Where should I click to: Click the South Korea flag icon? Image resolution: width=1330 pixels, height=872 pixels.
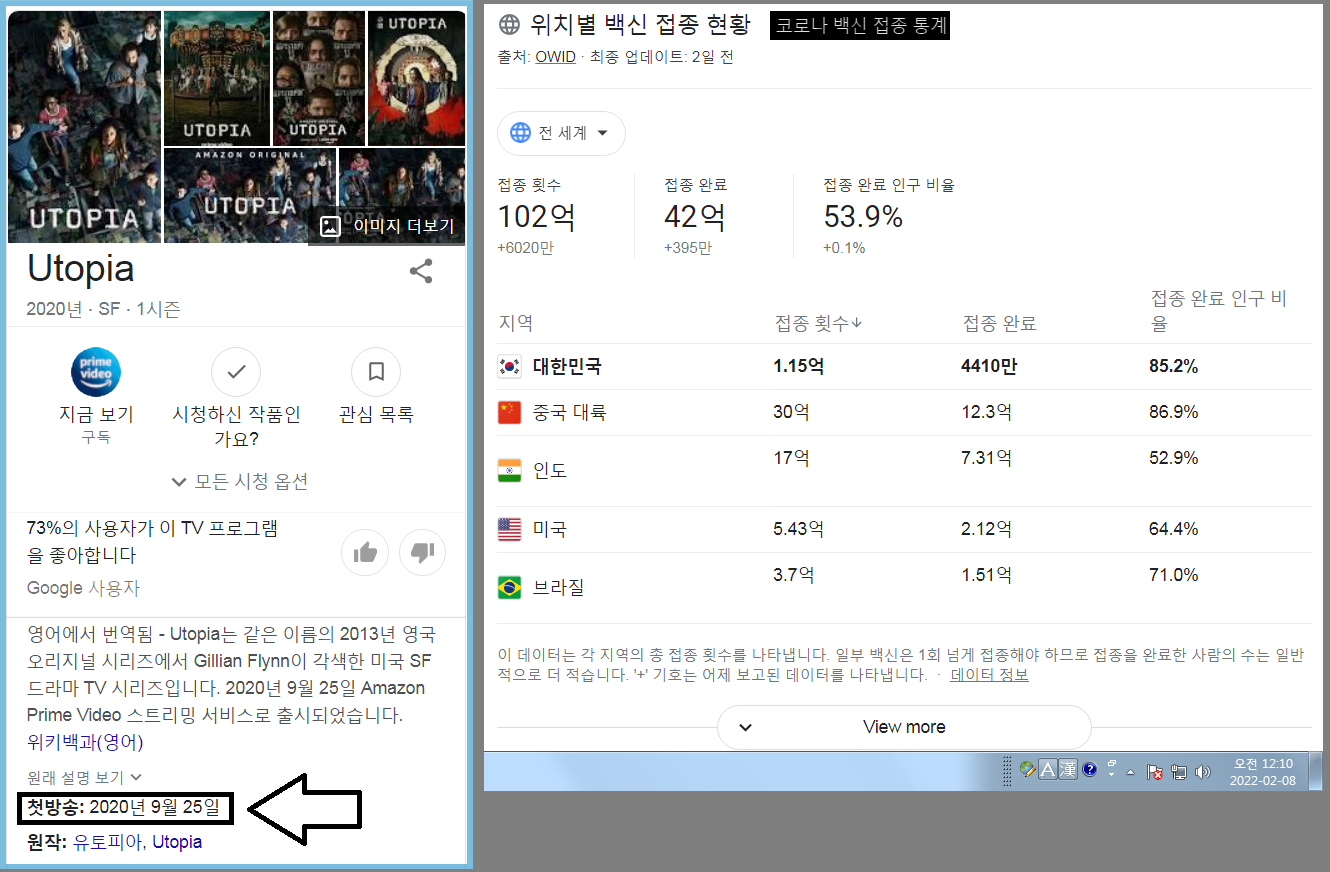click(509, 367)
